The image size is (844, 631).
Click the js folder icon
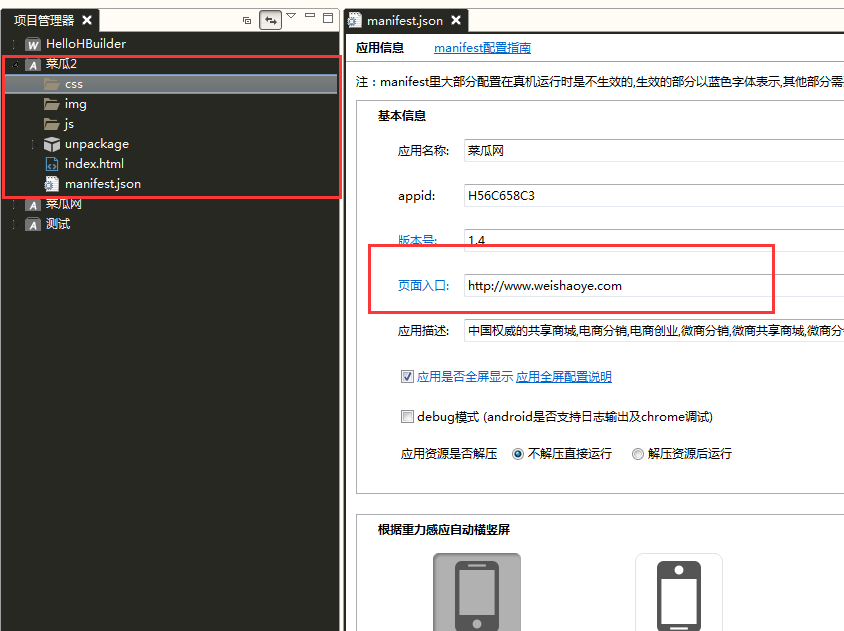[x=52, y=124]
